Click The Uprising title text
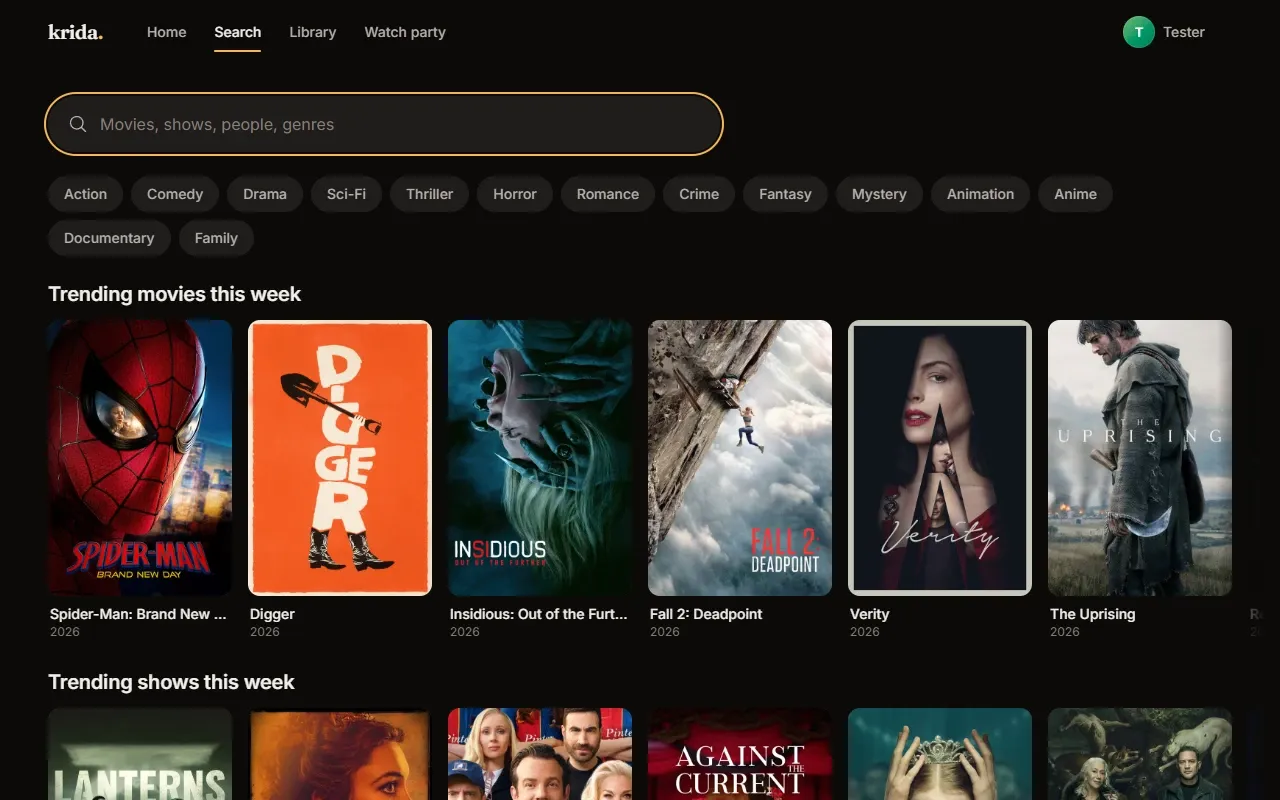1280x800 pixels. 1092,614
